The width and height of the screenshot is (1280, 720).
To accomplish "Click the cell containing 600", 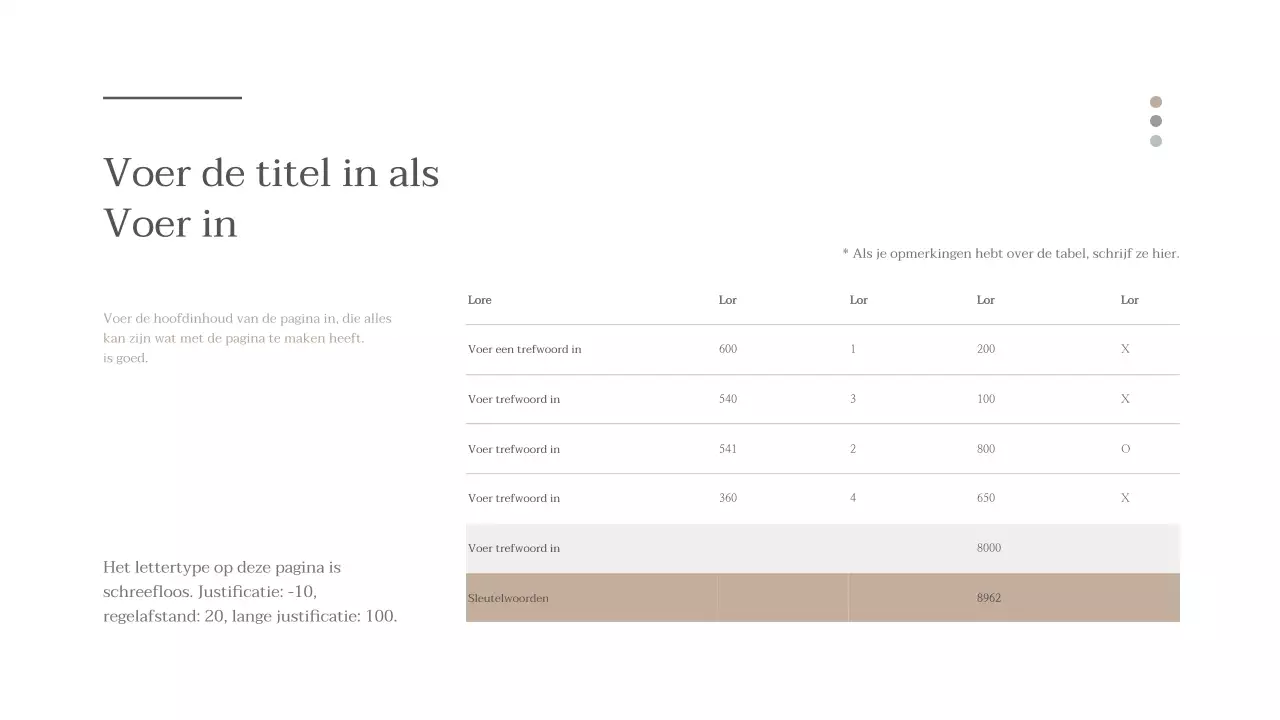I will 728,349.
